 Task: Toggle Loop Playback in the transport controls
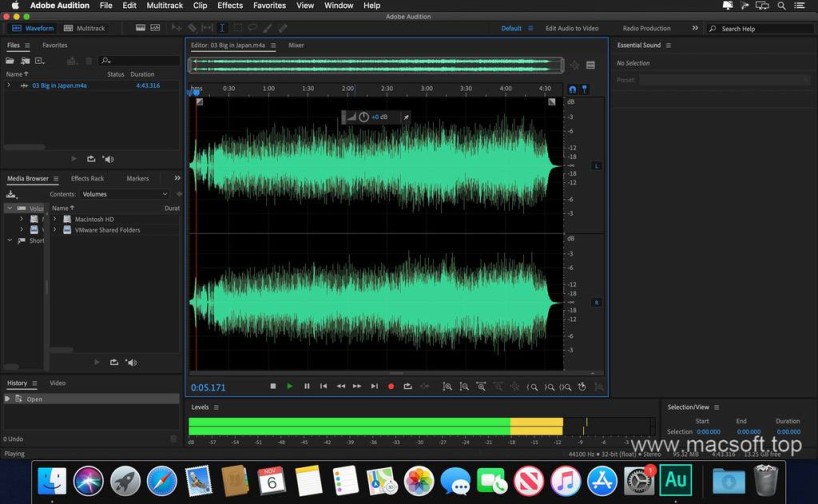point(408,386)
